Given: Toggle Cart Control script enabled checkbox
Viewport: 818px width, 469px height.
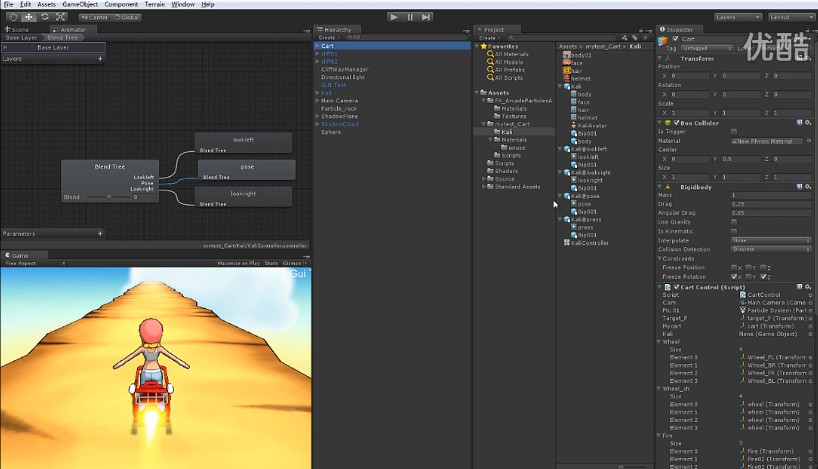Looking at the screenshot, I should 677,287.
